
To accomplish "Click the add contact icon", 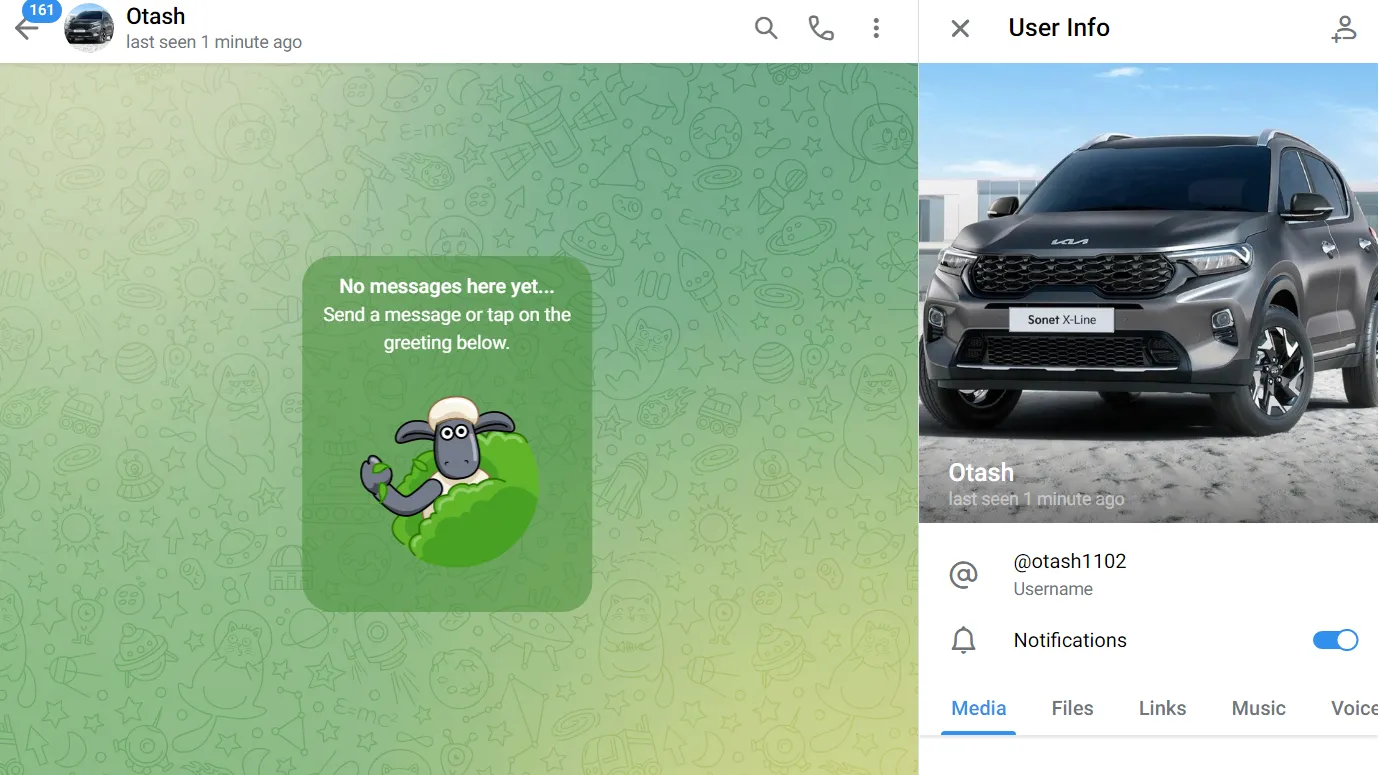I will point(1344,29).
